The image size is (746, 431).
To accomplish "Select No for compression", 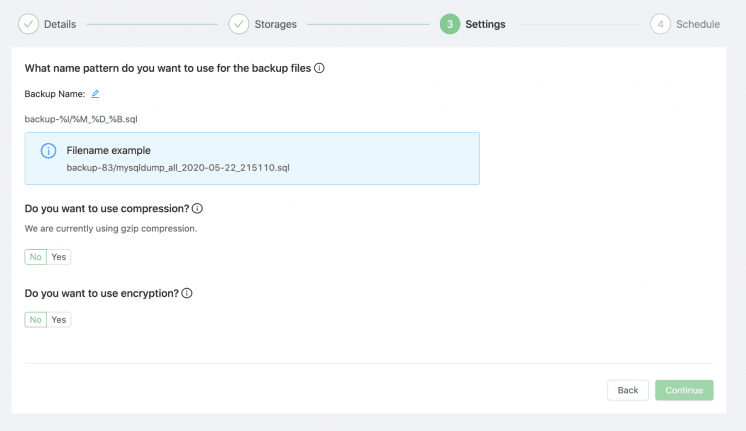I will [x=36, y=256].
